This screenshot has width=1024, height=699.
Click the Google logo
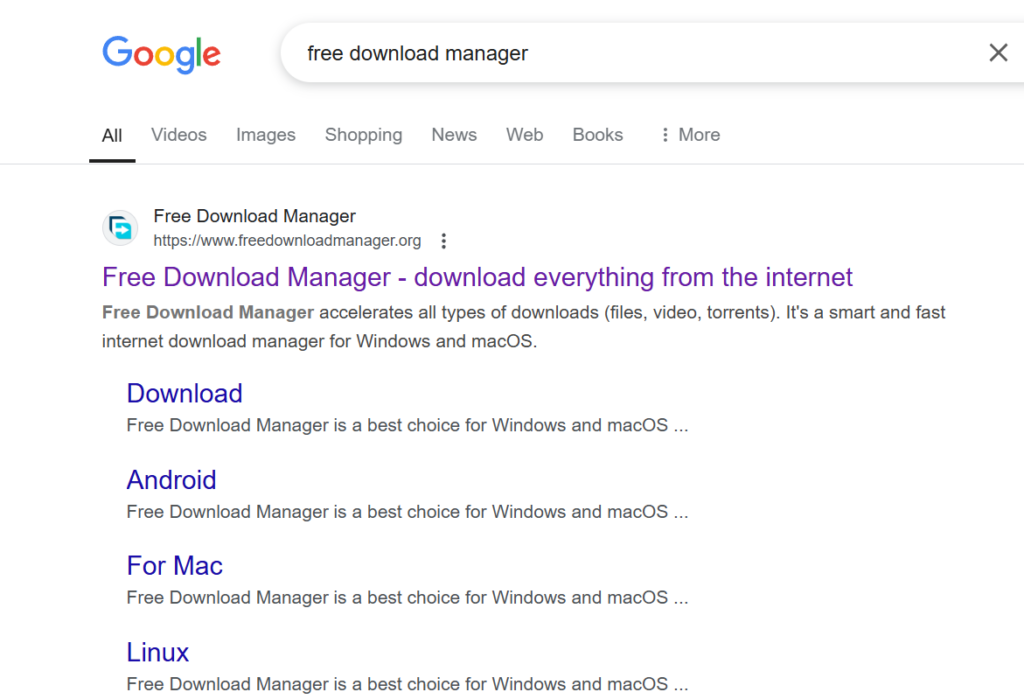point(161,54)
